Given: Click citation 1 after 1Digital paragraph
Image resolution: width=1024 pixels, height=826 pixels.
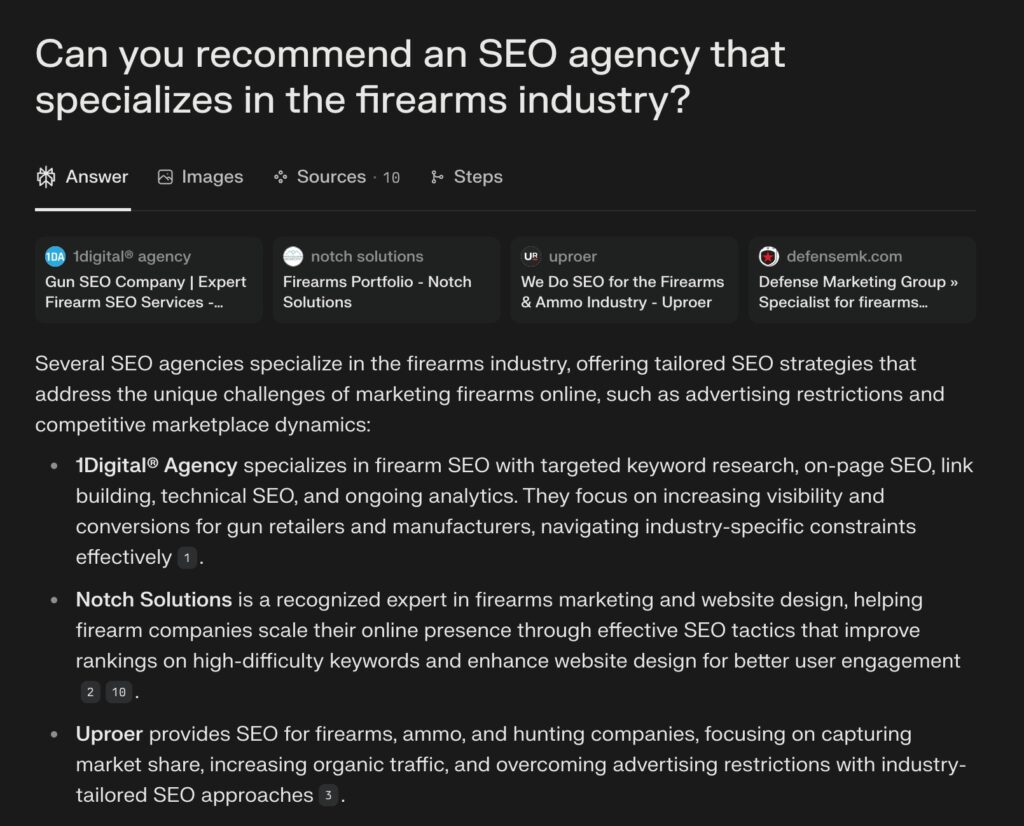Looking at the screenshot, I should coord(187,558).
